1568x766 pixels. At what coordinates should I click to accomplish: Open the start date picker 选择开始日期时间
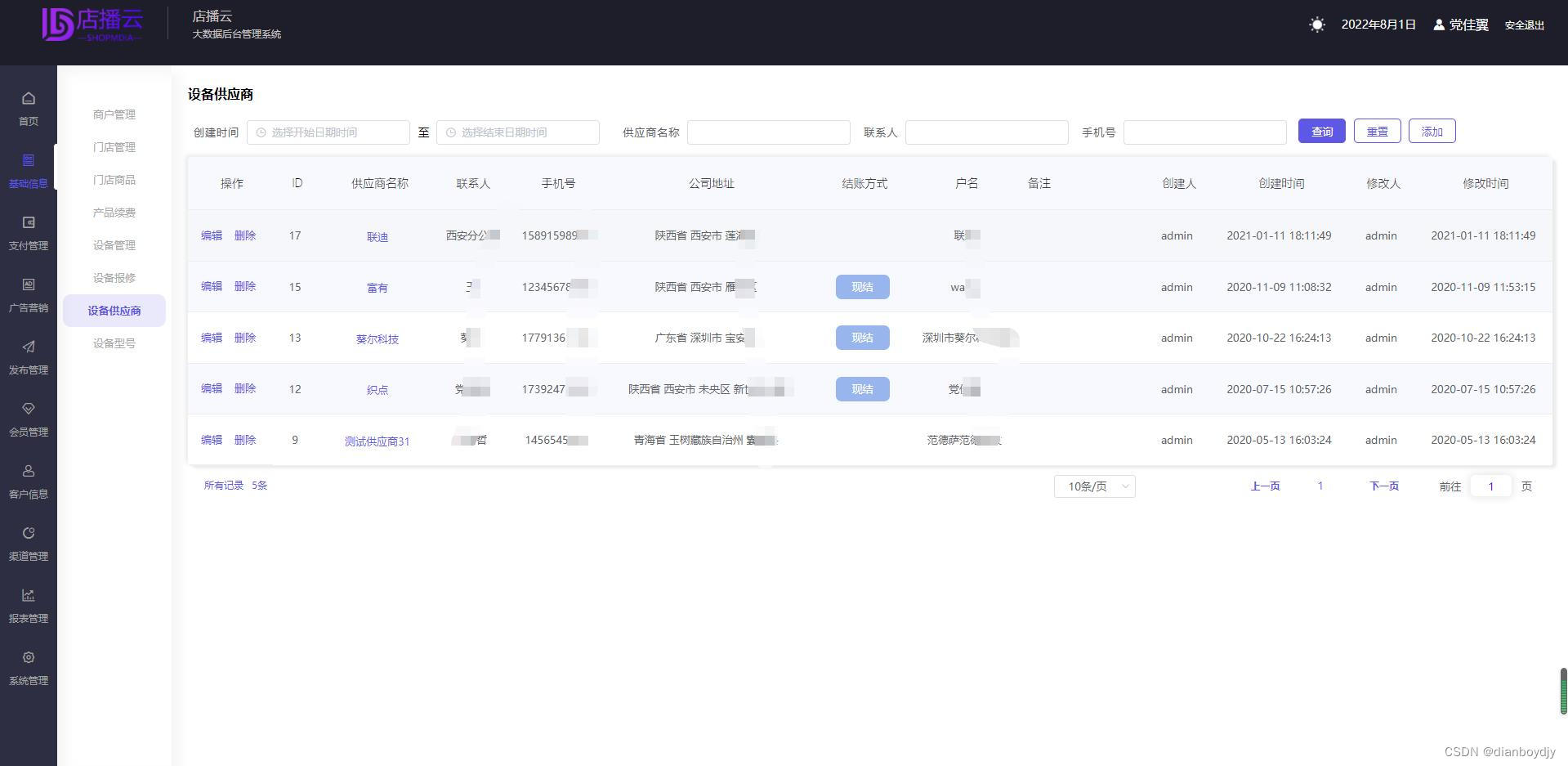click(328, 132)
